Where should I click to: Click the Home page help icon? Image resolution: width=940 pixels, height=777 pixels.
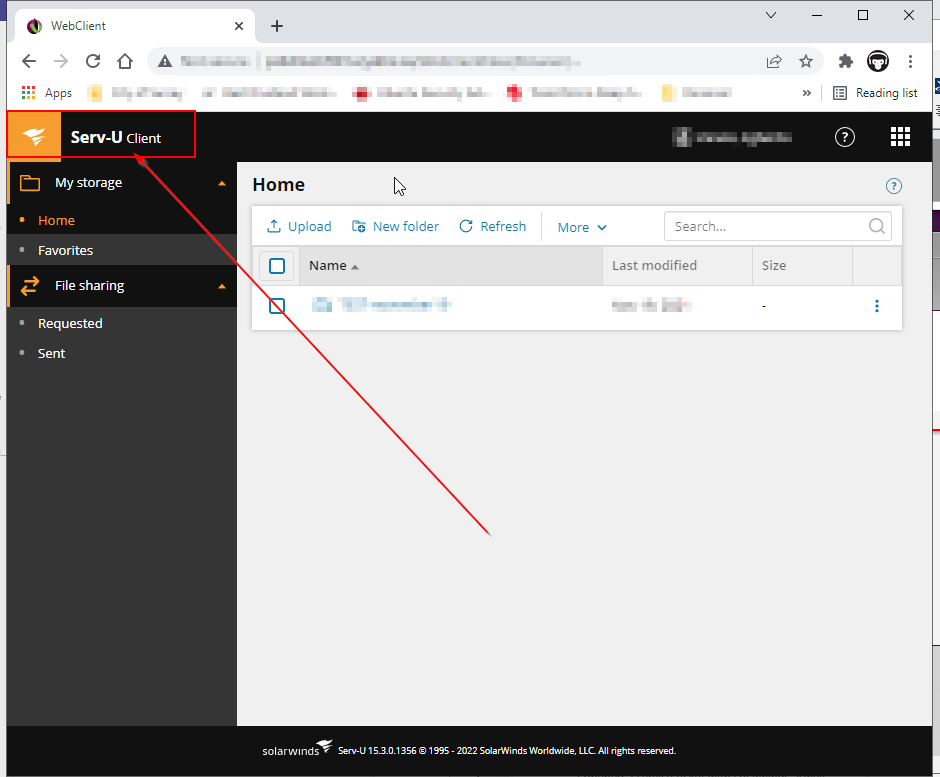pos(893,186)
